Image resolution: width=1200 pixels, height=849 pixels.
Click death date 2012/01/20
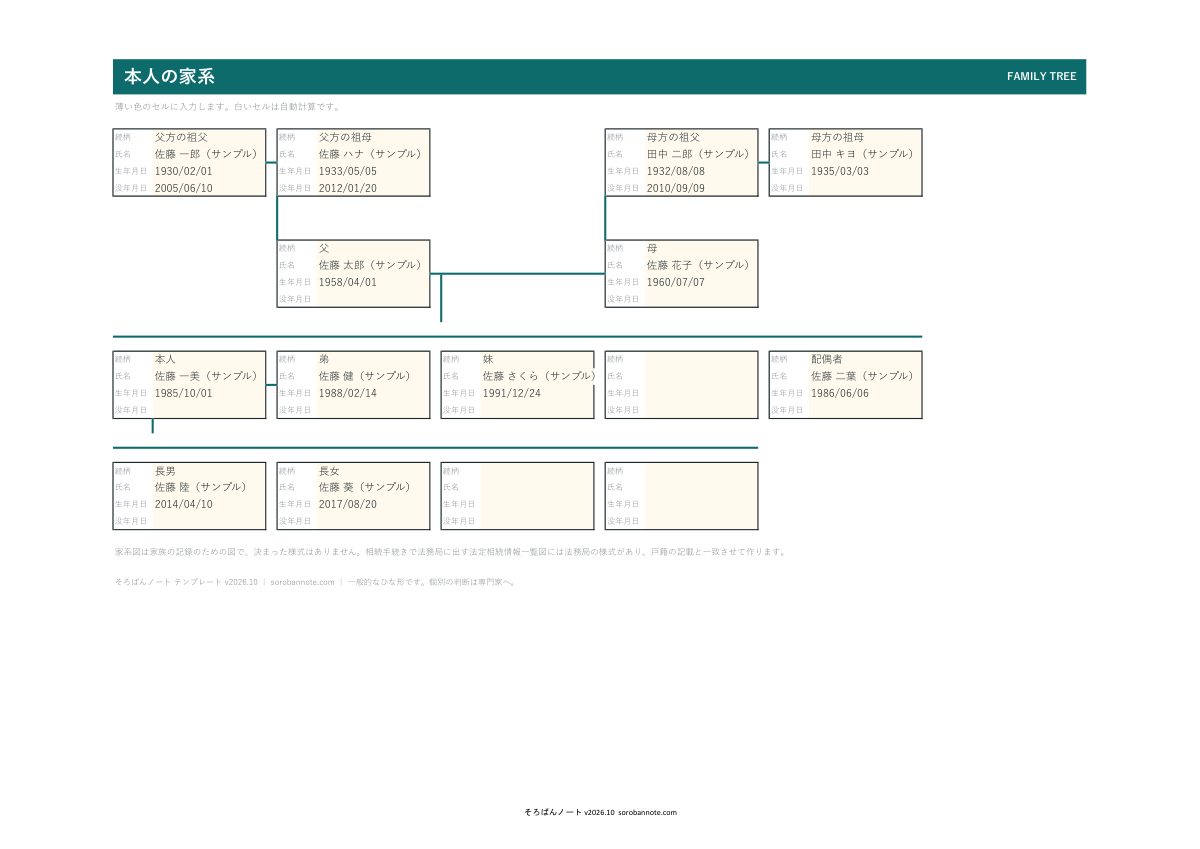[x=373, y=188]
